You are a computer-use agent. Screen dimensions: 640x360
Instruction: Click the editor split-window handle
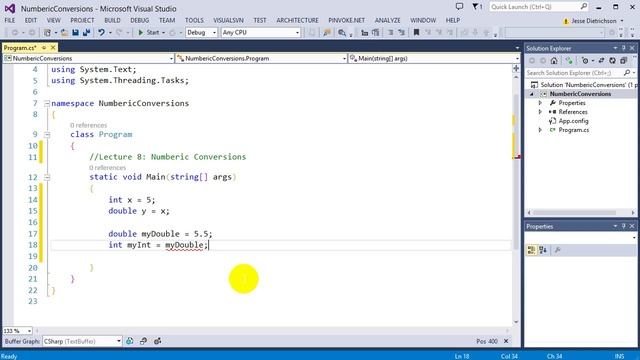[x=516, y=69]
